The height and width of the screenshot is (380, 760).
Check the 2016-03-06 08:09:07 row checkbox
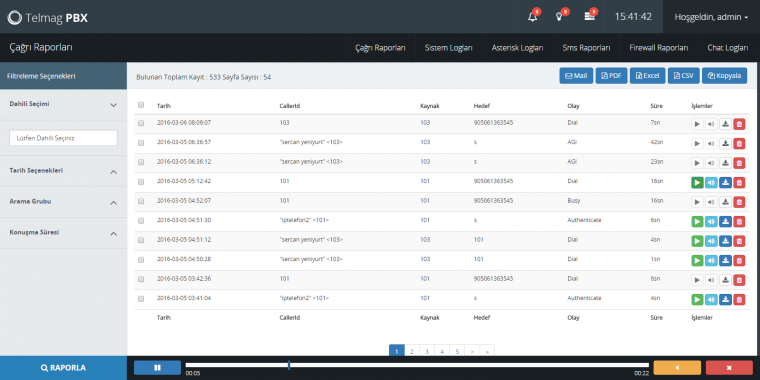coord(141,124)
